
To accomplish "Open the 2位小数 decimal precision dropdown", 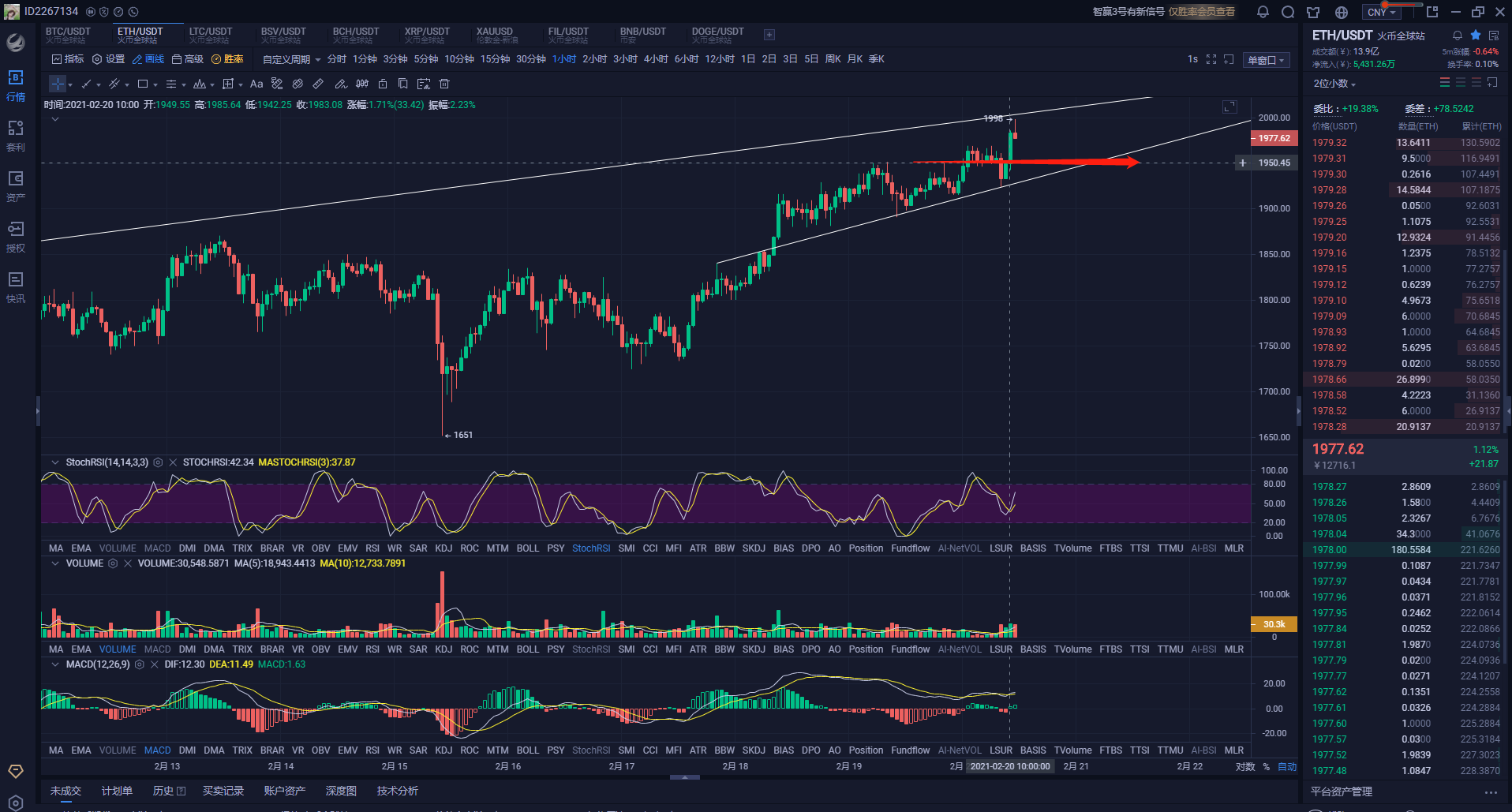I will [x=1334, y=84].
